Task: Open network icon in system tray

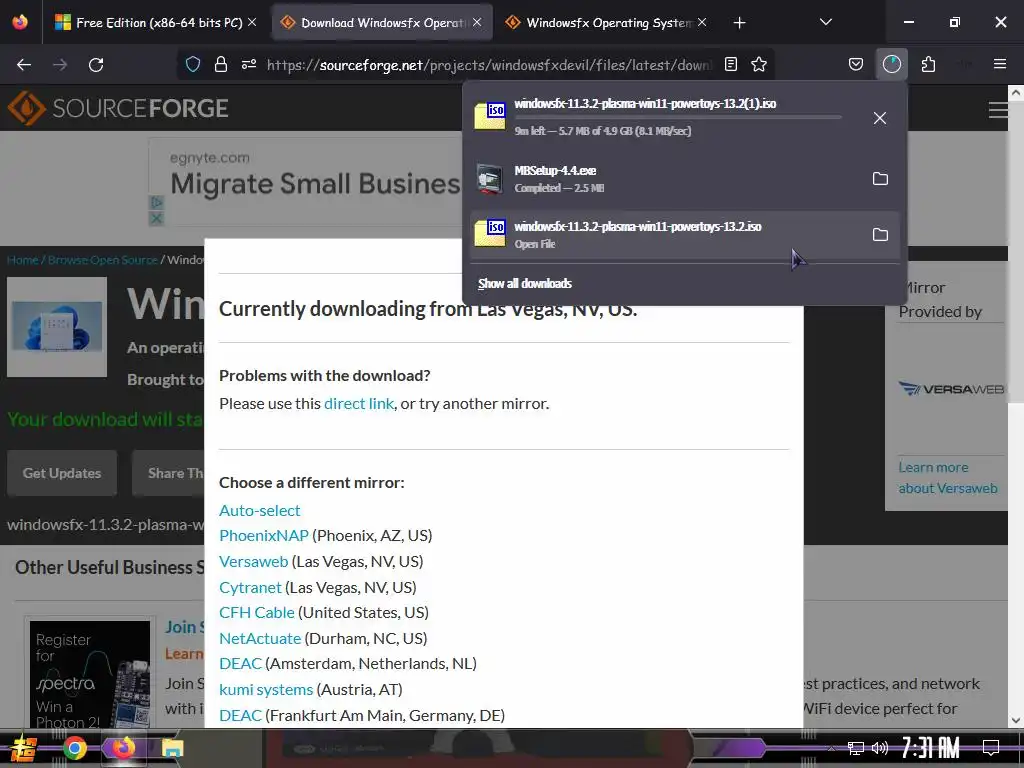Action: [856, 748]
